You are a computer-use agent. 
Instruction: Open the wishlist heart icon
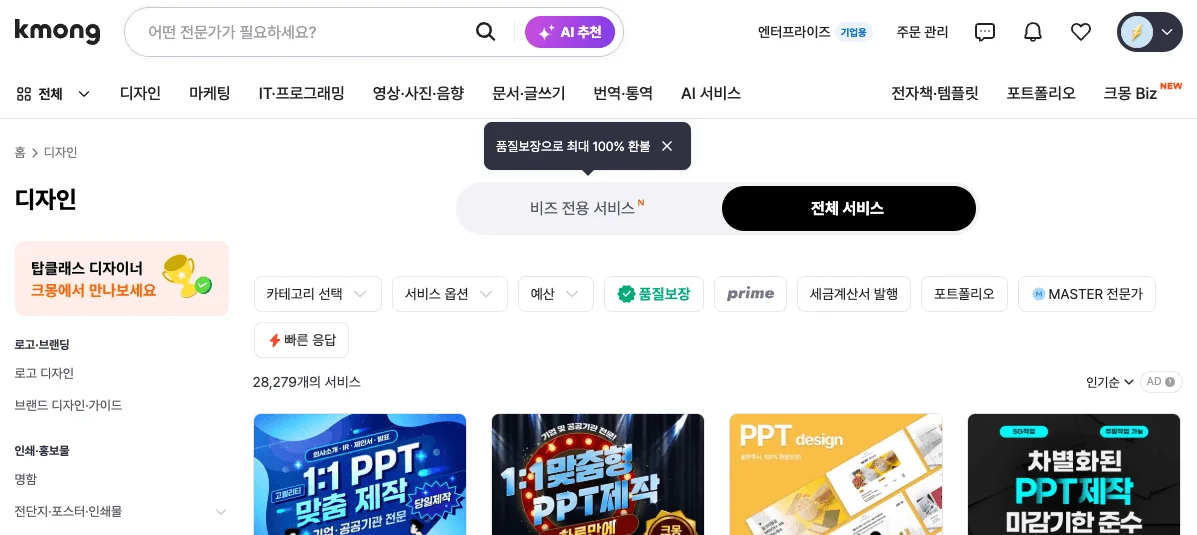click(x=1081, y=32)
